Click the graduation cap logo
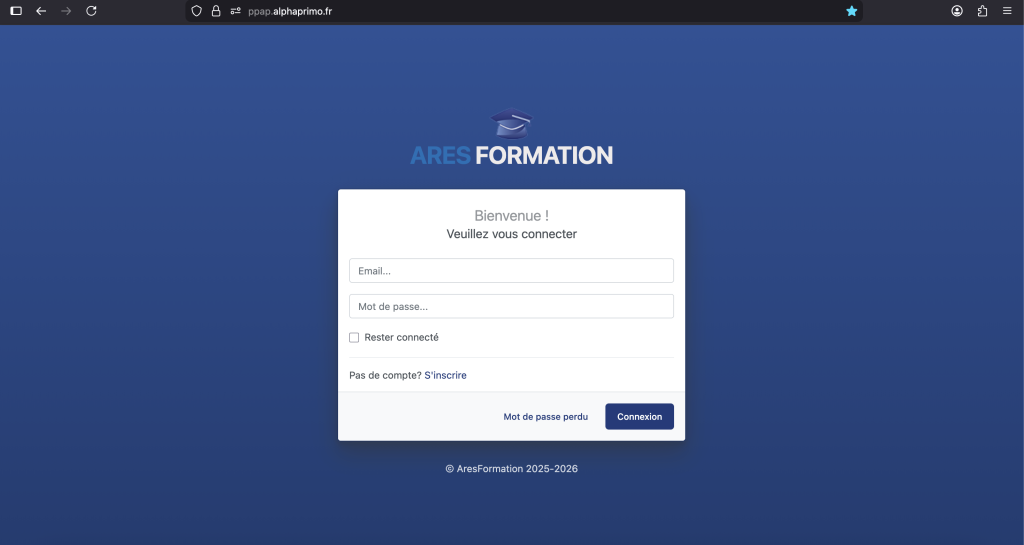The image size is (1024, 545). [511, 123]
